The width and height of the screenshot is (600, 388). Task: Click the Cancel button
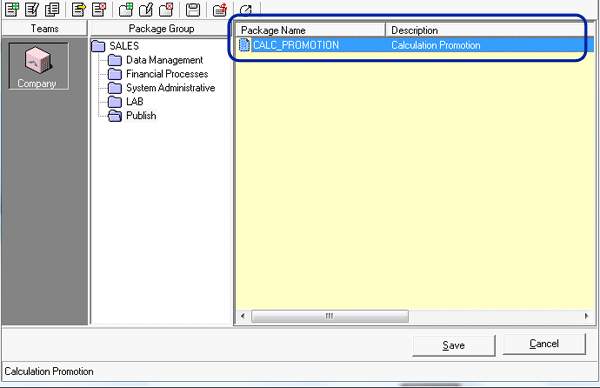pos(544,344)
